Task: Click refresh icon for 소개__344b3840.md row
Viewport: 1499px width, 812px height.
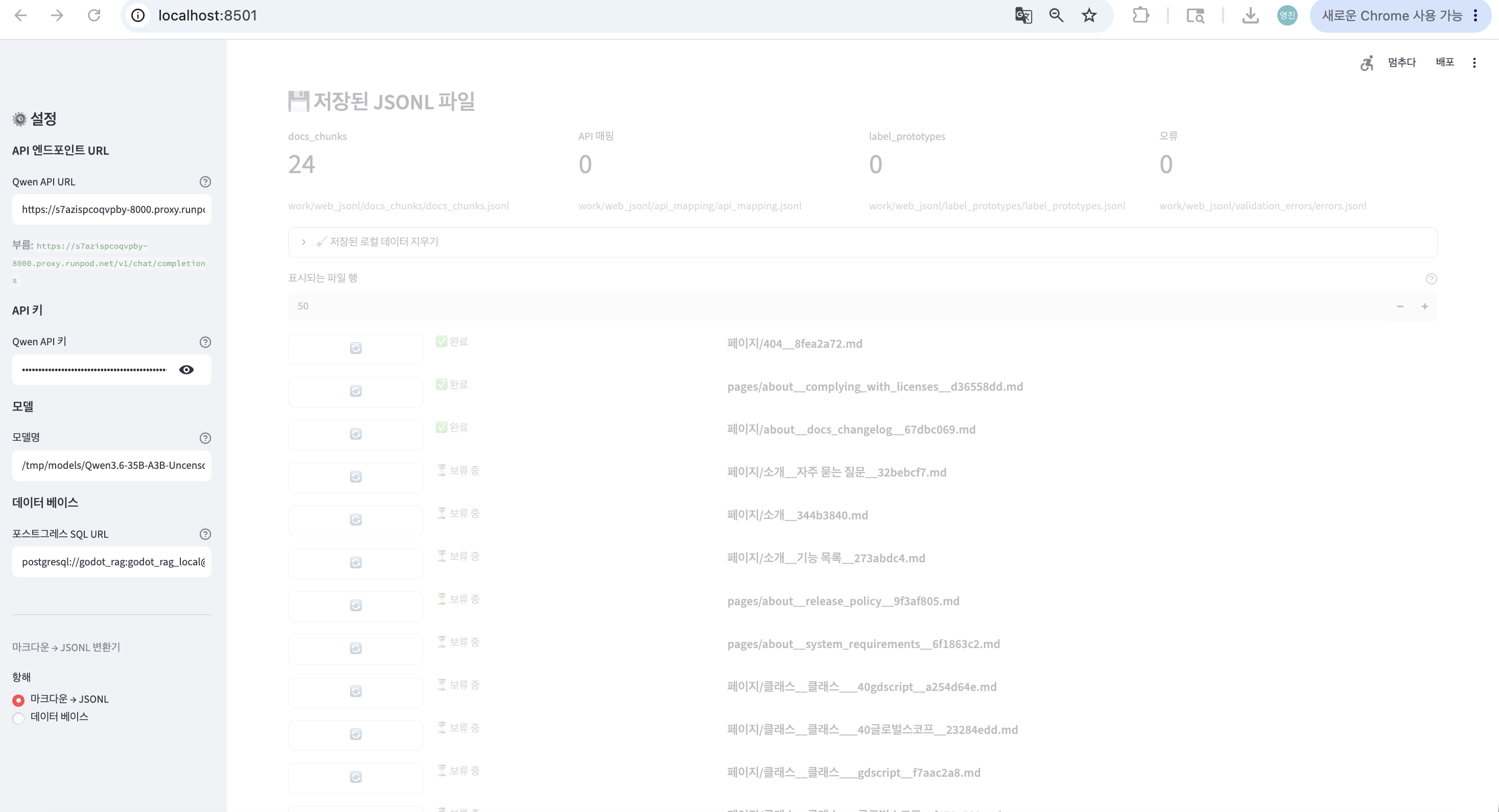Action: tap(356, 520)
